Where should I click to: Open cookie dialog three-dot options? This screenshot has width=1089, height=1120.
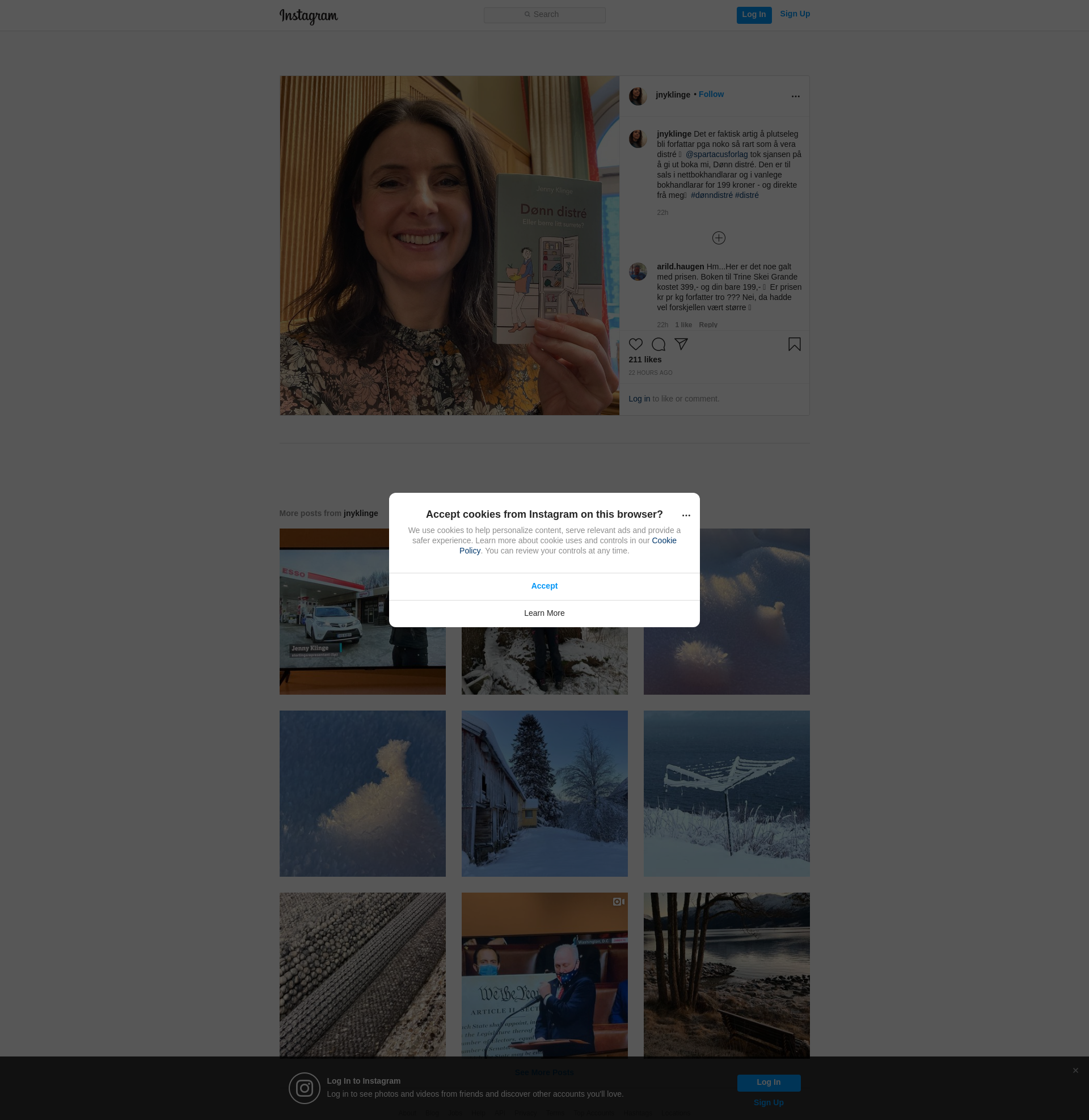686,515
